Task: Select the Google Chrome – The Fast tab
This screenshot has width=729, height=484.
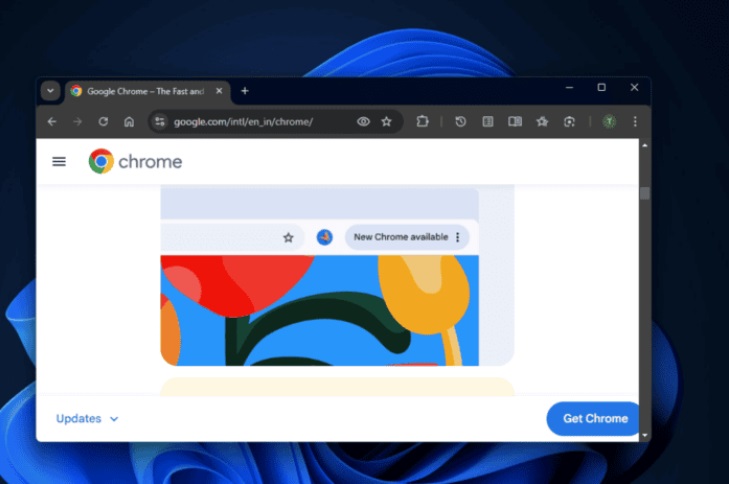Action: (x=147, y=91)
